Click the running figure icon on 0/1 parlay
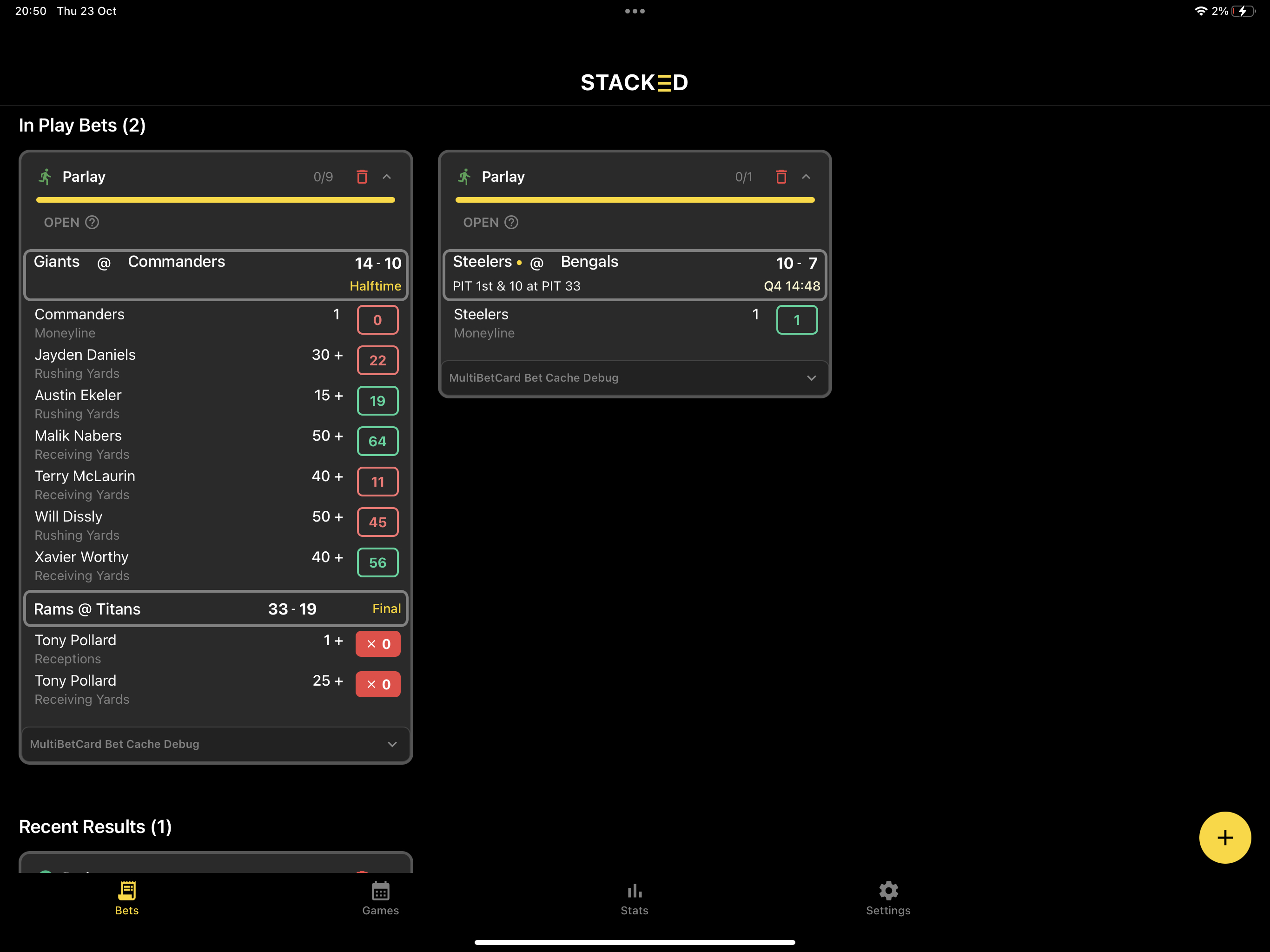Screen dimensions: 1270x952 click(464, 176)
